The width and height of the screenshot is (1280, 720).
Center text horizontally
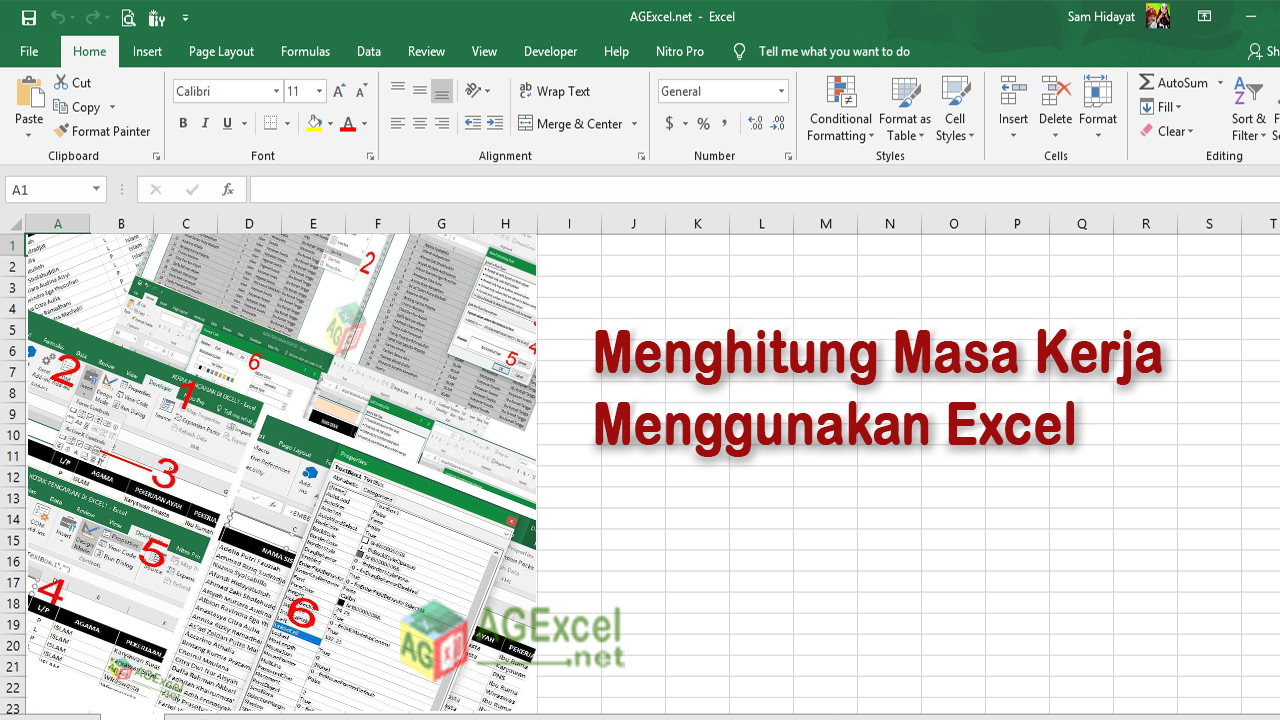click(420, 124)
